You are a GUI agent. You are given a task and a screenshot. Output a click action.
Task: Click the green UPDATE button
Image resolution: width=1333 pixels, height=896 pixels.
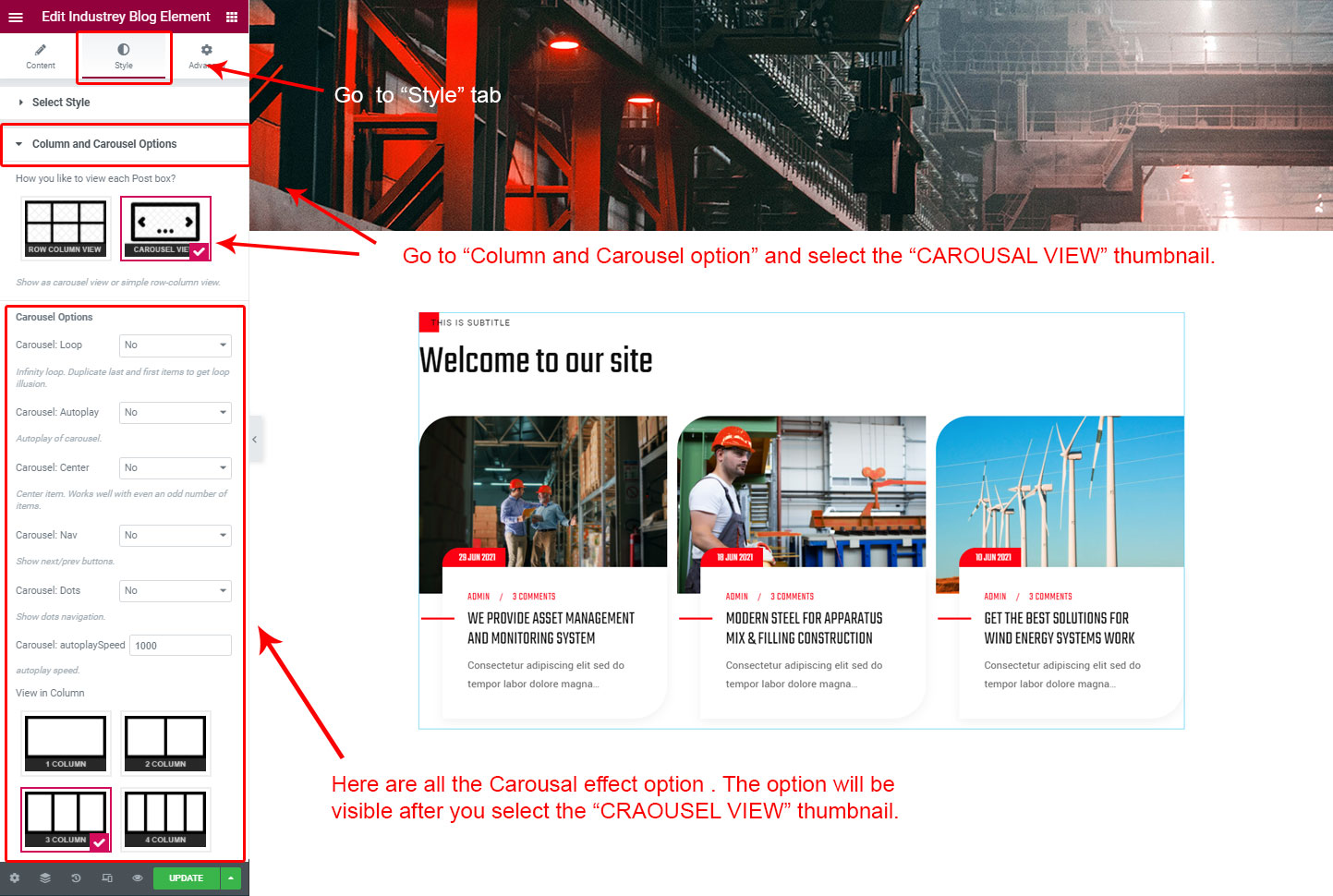(186, 878)
